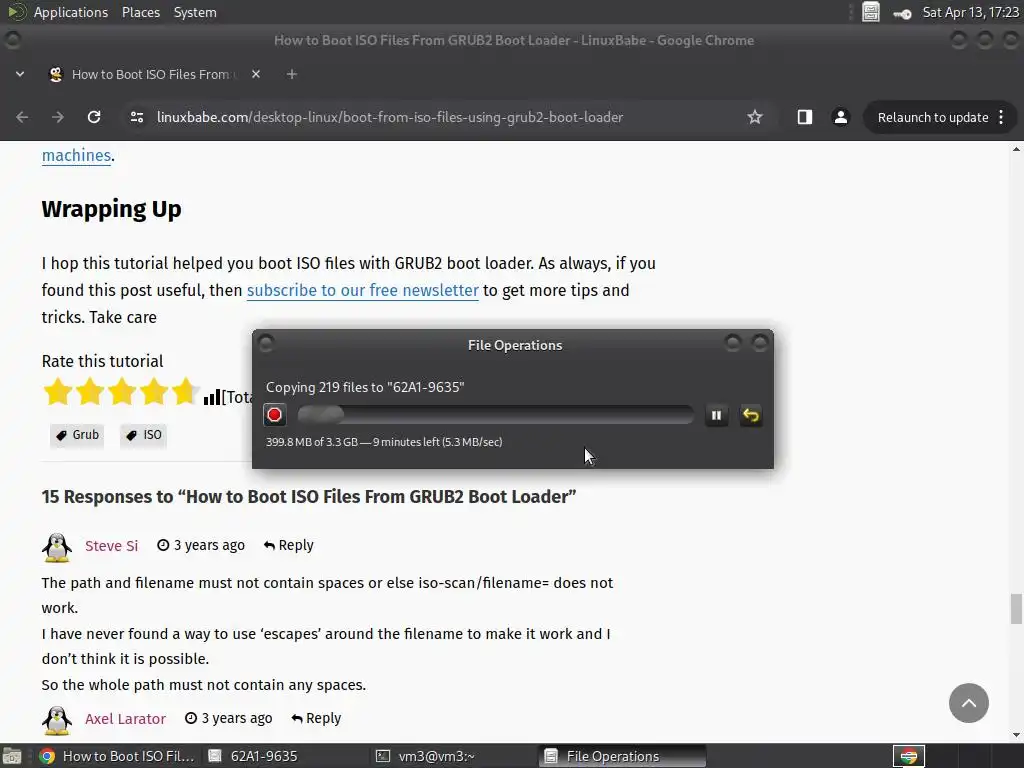Click the 15 Responses heading
The width and height of the screenshot is (1024, 768).
(x=309, y=497)
